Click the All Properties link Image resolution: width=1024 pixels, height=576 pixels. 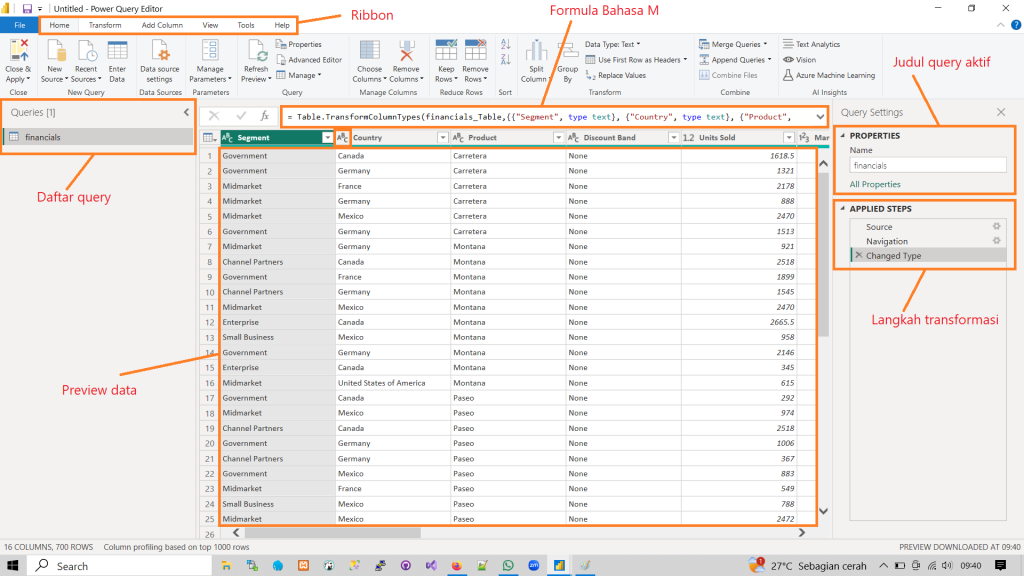[875, 184]
